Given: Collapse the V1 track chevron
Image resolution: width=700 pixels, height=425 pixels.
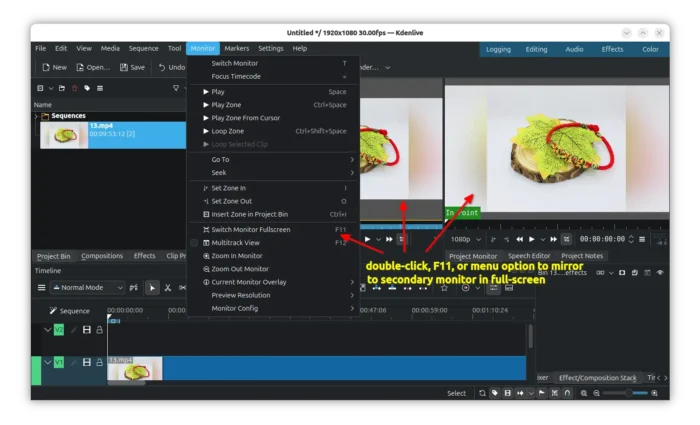Looking at the screenshot, I should (x=47, y=363).
